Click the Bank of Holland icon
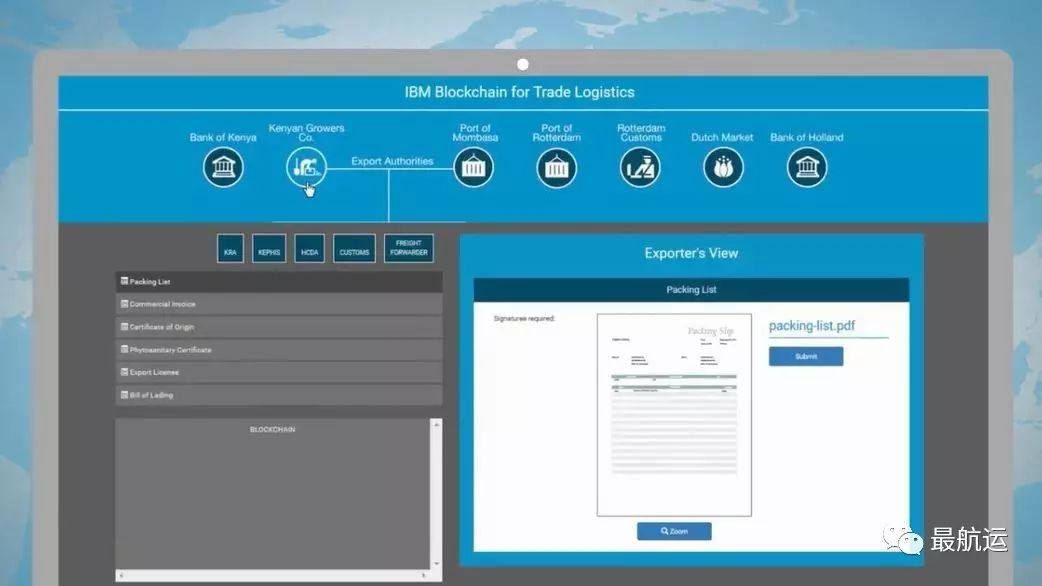 tap(807, 167)
